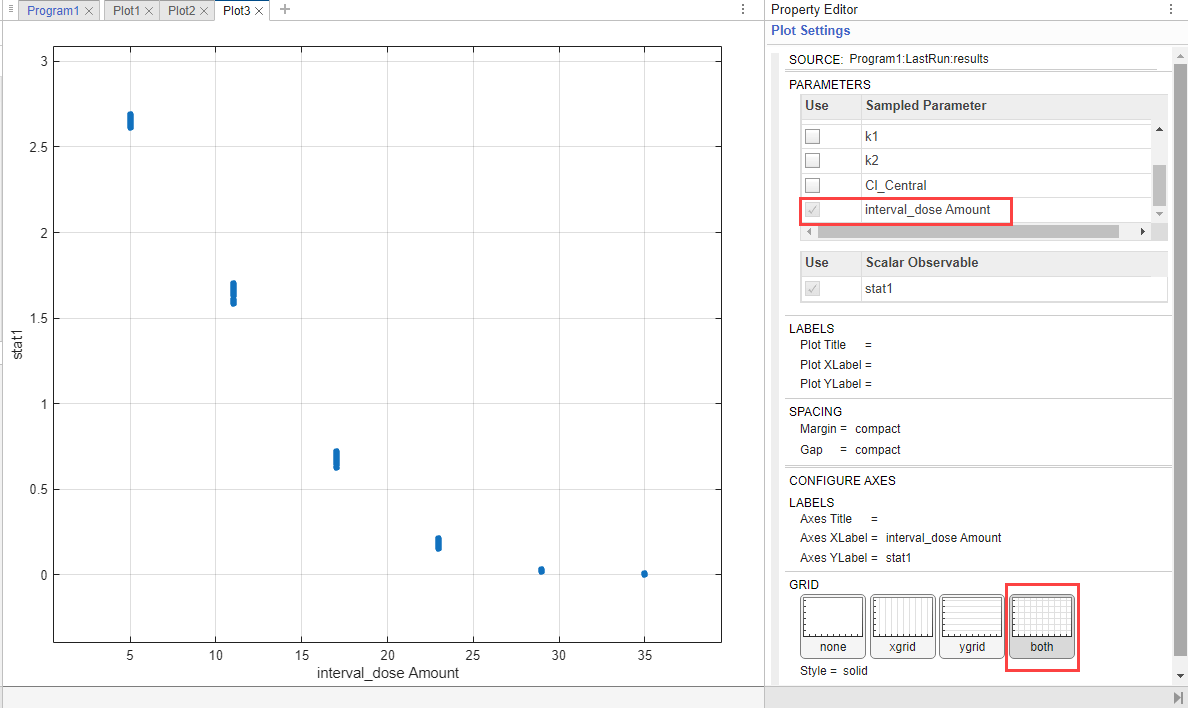Collapse the Property Editor panel arrow
Viewport: 1188px width, 708px height.
point(1178,697)
